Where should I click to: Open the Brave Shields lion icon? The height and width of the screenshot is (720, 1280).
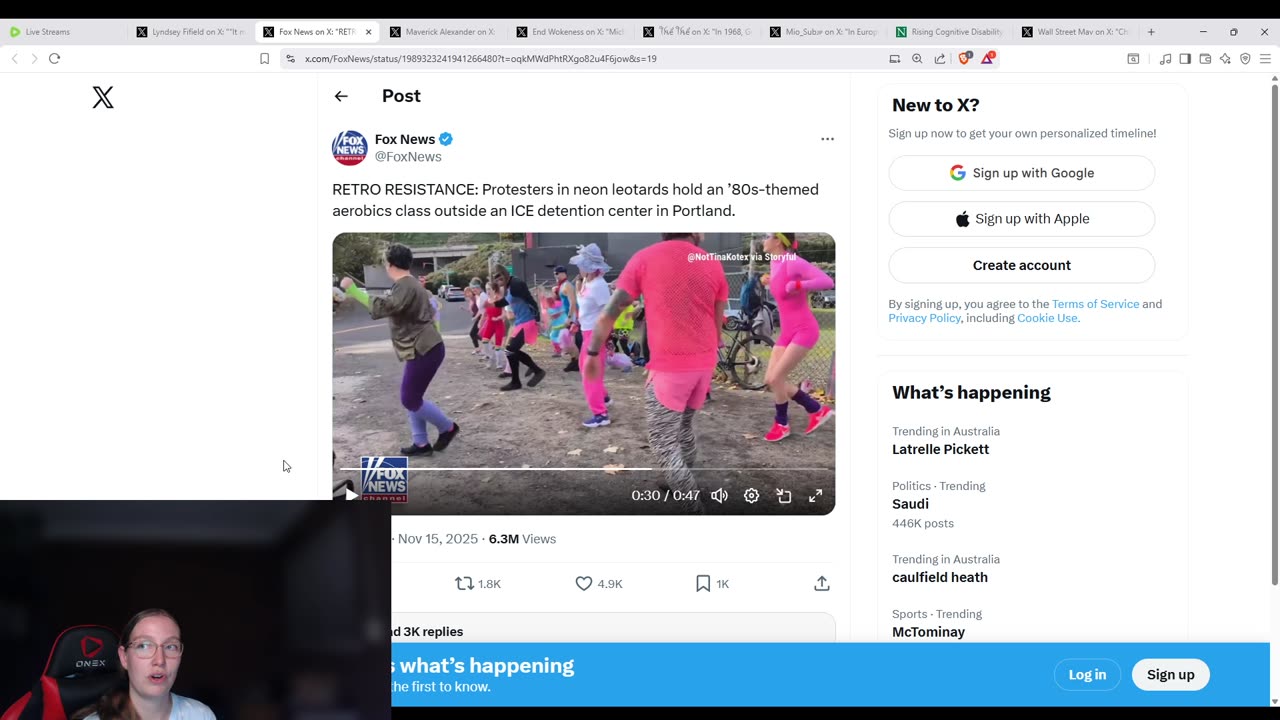pyautogui.click(x=965, y=58)
